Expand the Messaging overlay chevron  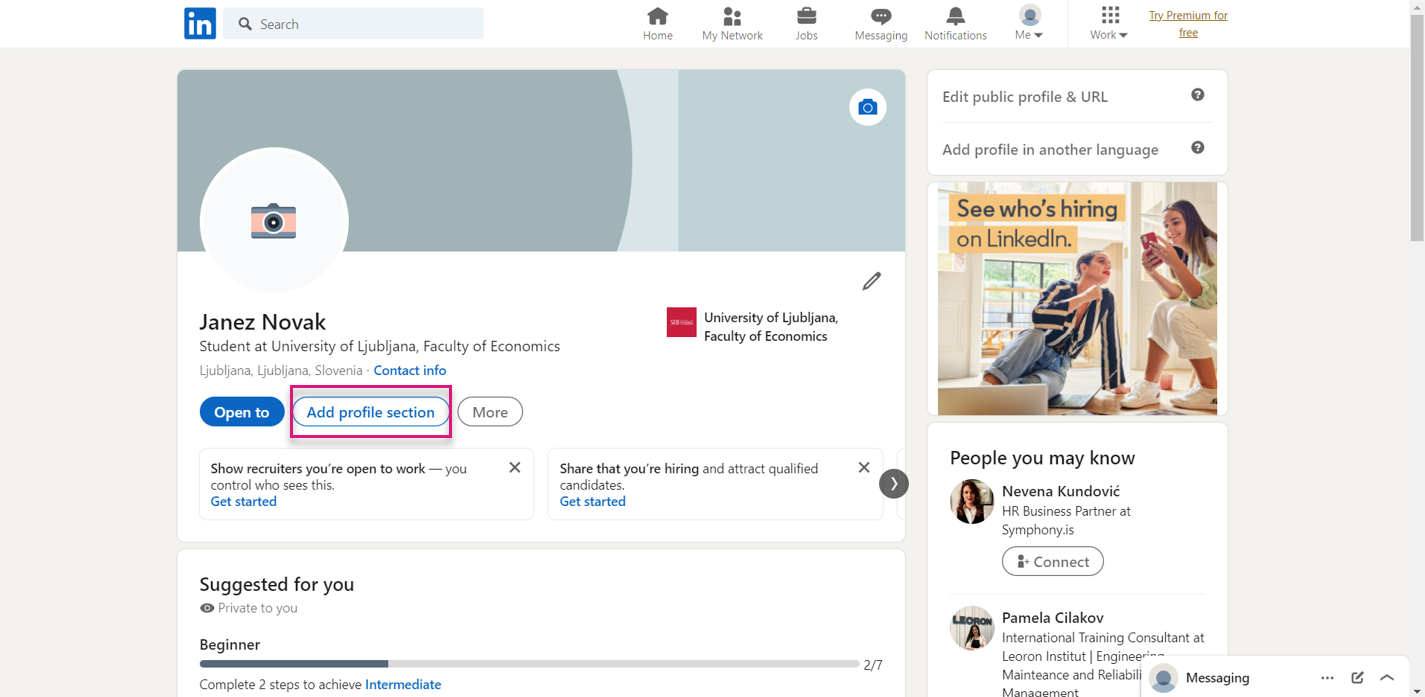[1387, 678]
